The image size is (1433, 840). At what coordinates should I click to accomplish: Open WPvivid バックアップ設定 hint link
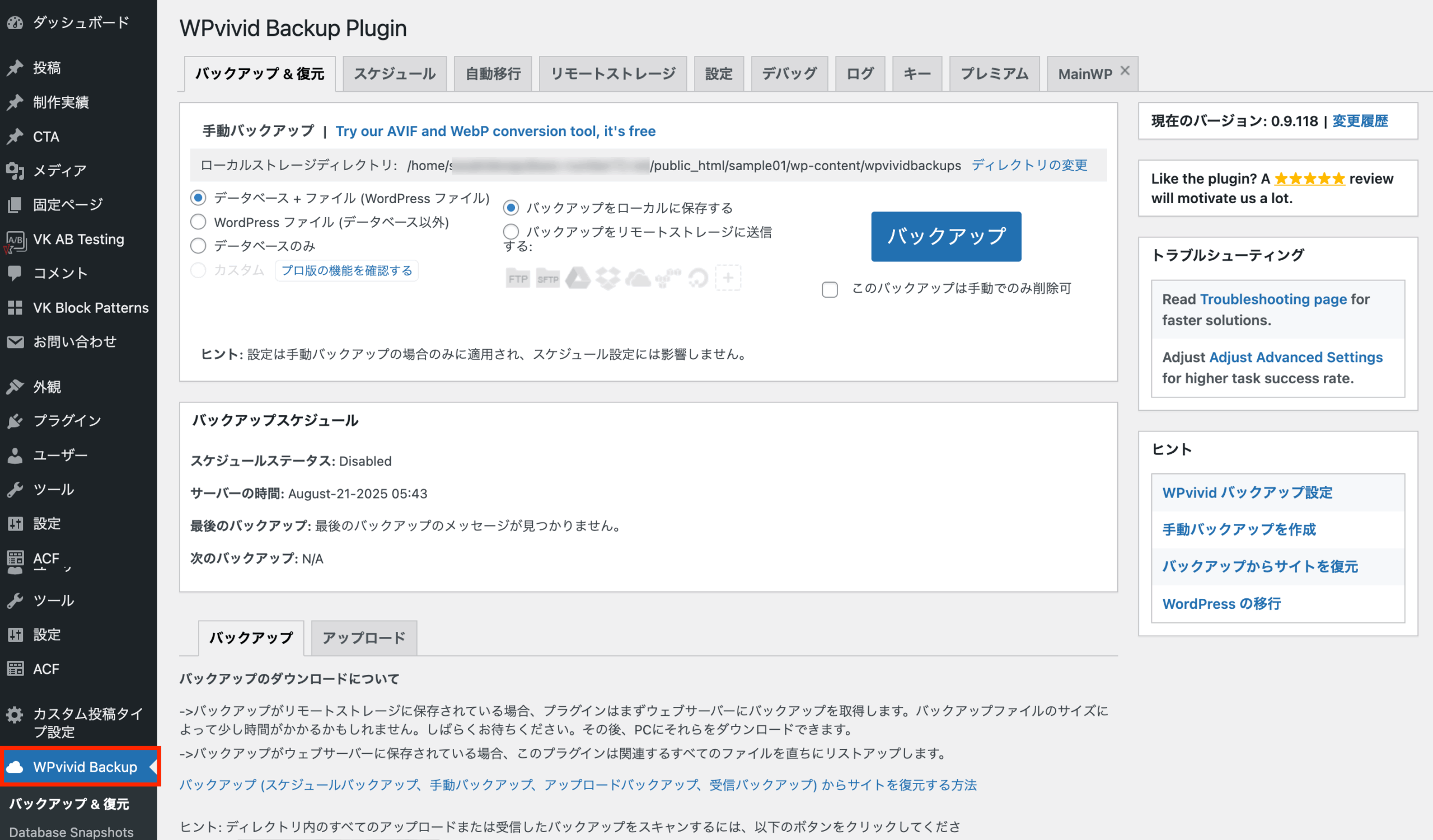click(1247, 492)
